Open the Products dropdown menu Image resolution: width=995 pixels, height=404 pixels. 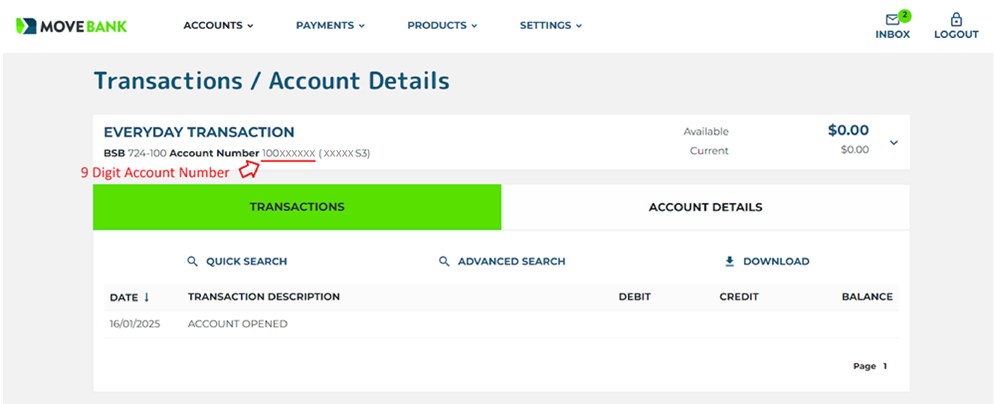[442, 25]
